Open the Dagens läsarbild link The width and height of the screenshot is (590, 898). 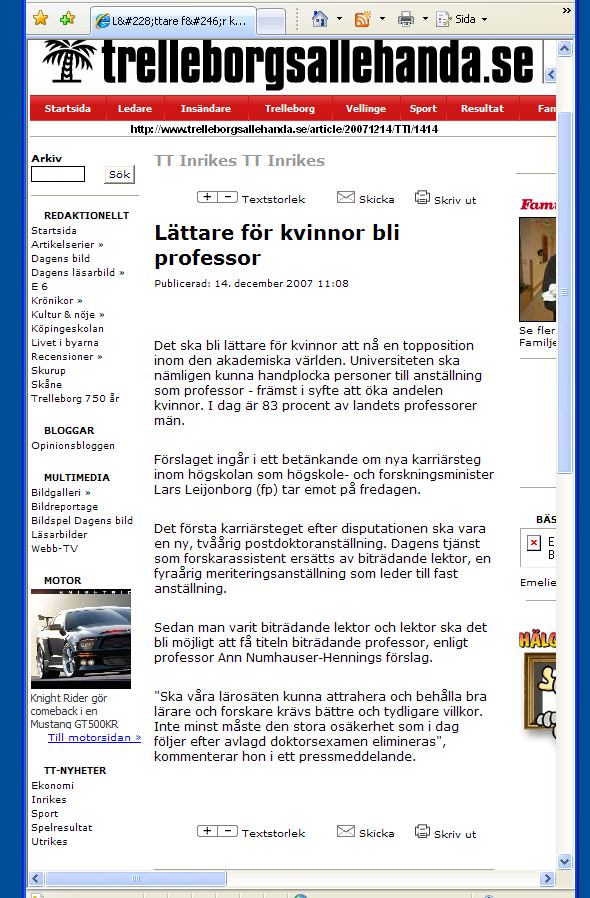78,273
